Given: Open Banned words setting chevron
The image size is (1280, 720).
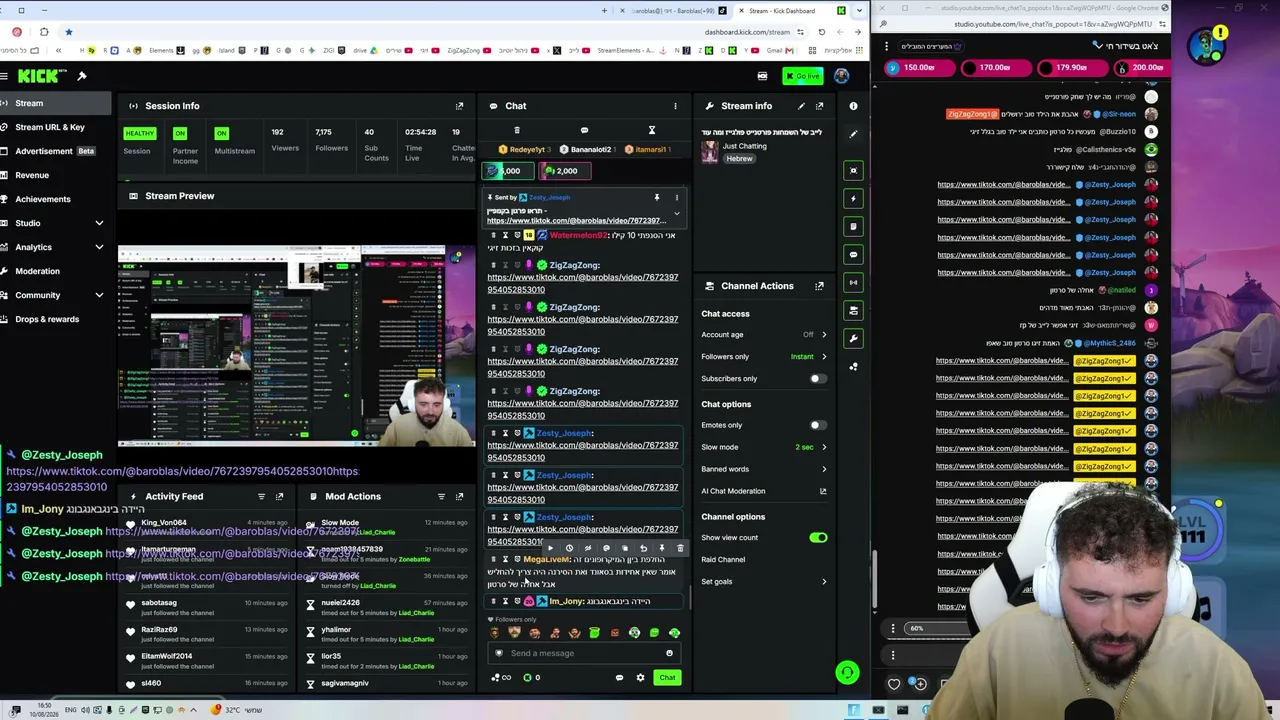Looking at the screenshot, I should pyautogui.click(x=824, y=469).
